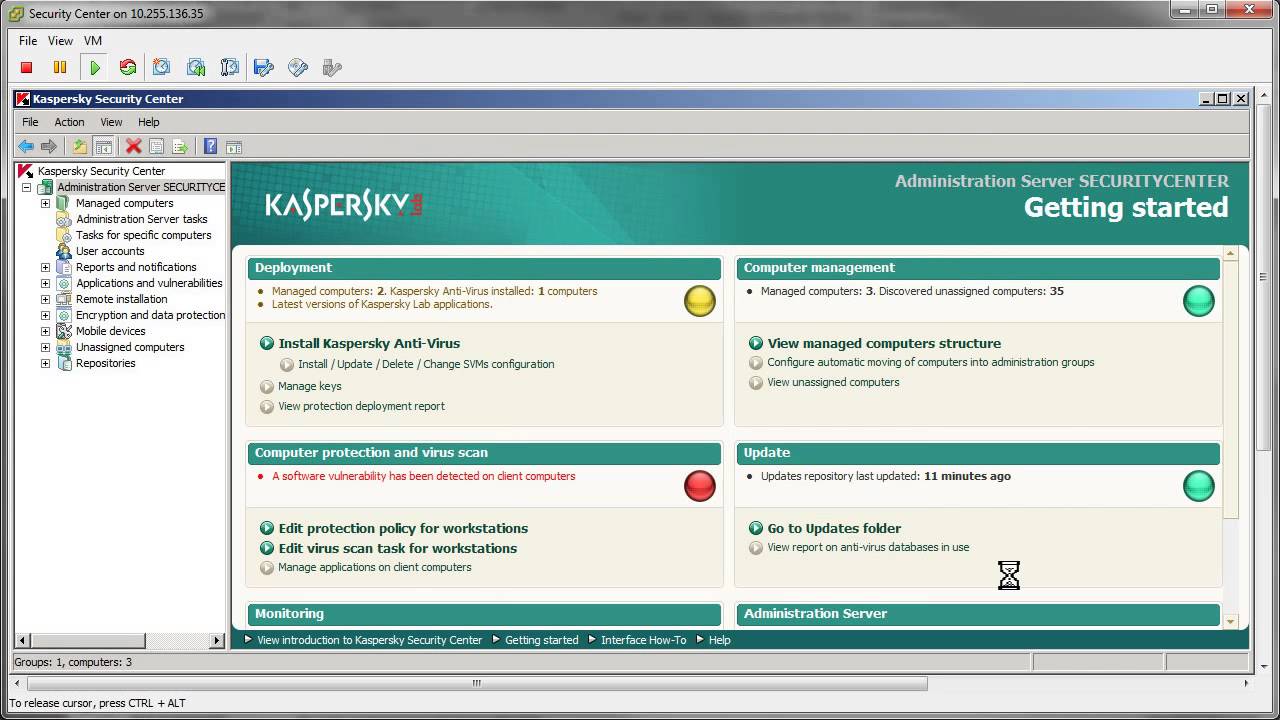
Task: Open the Kaspersky View menu beside Action
Action: [x=111, y=122]
